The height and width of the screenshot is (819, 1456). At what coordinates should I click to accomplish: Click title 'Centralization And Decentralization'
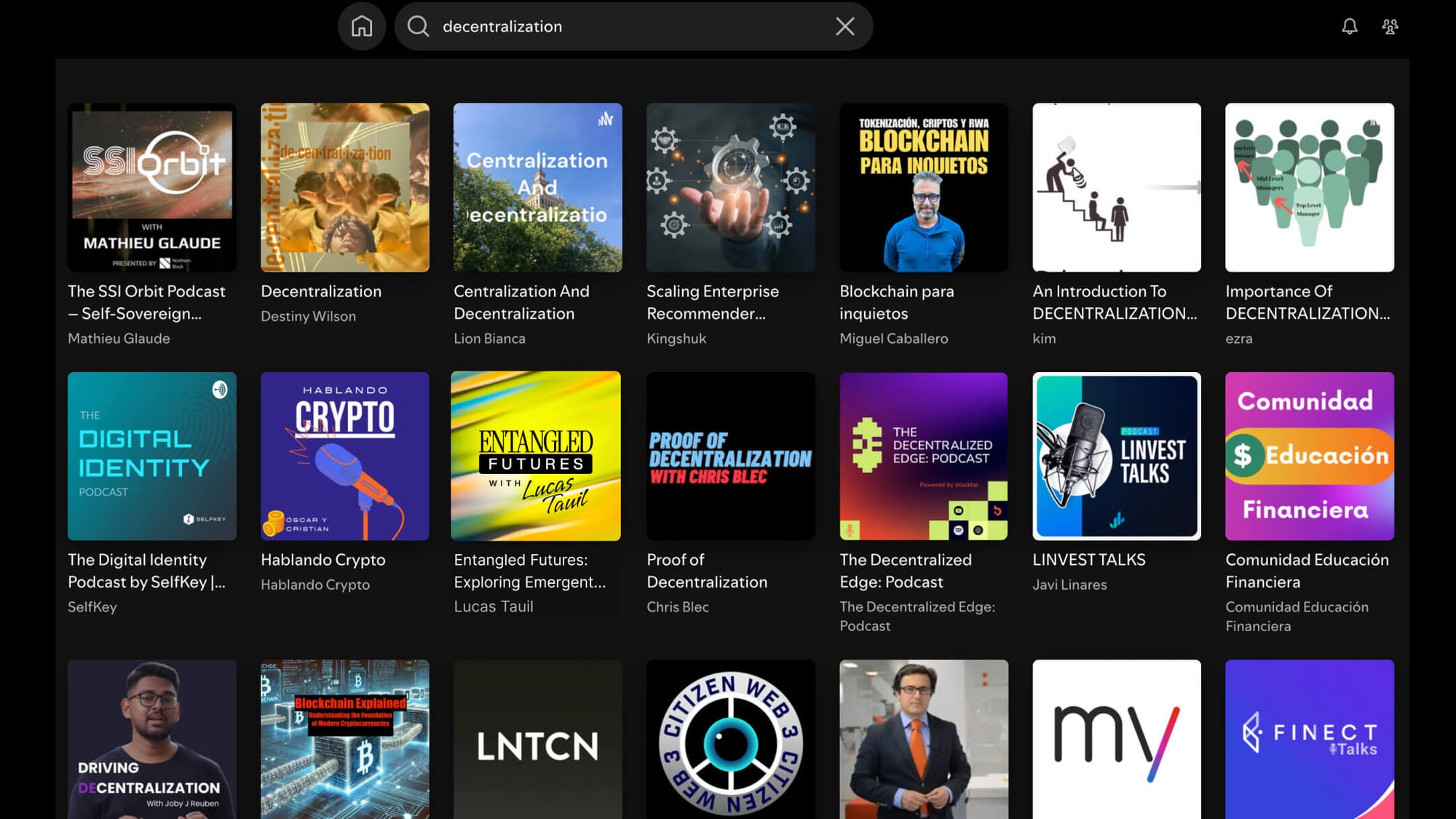[521, 302]
